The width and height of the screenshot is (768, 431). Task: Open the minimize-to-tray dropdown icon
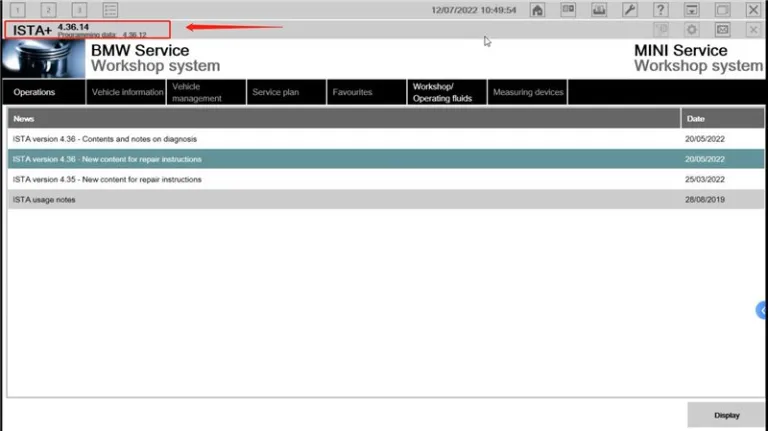click(x=691, y=10)
